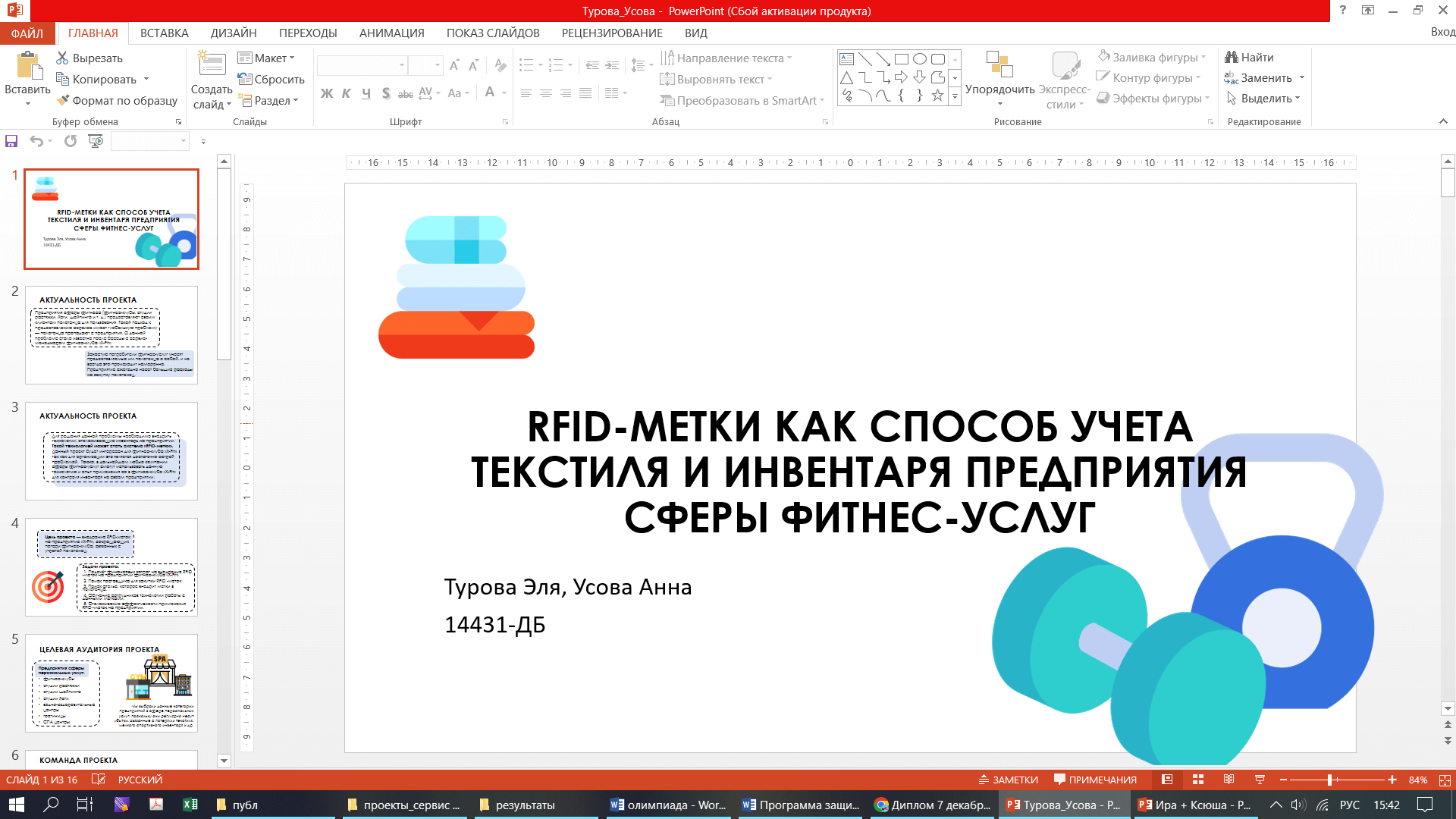Click the Find binoculars icon
The height and width of the screenshot is (819, 1456).
coord(1232,58)
